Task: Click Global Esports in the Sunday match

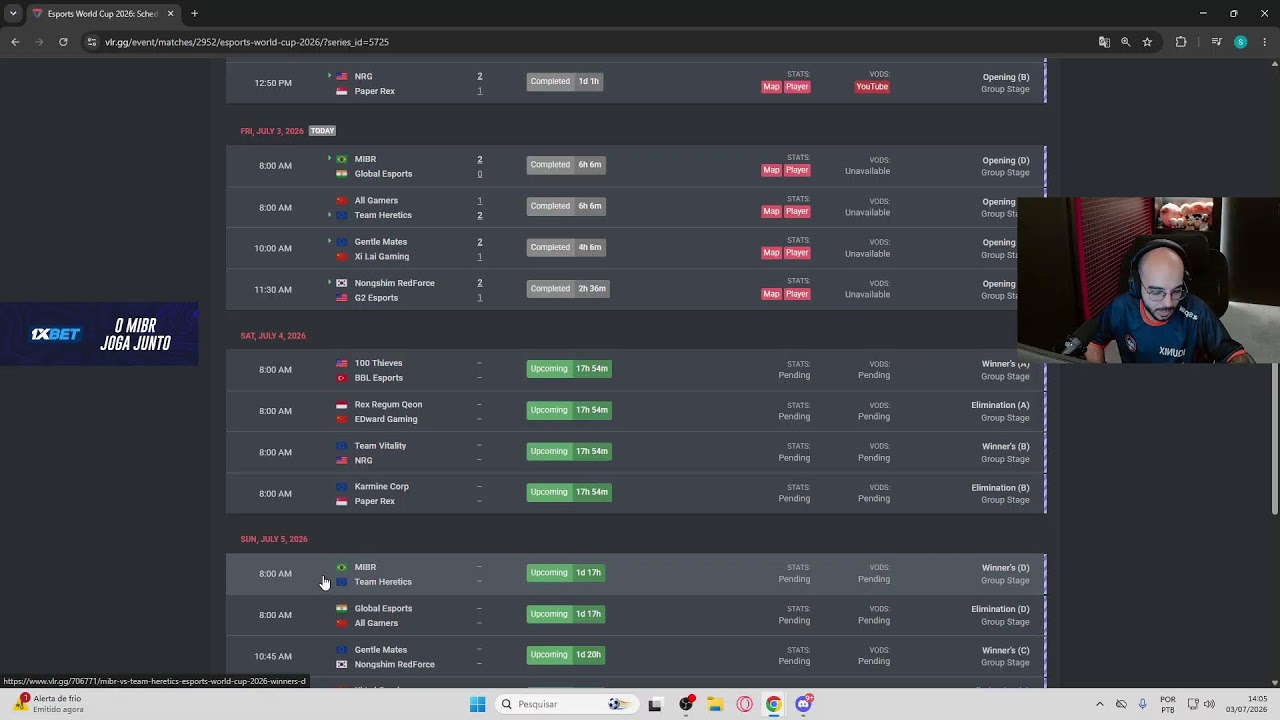Action: pyautogui.click(x=383, y=608)
